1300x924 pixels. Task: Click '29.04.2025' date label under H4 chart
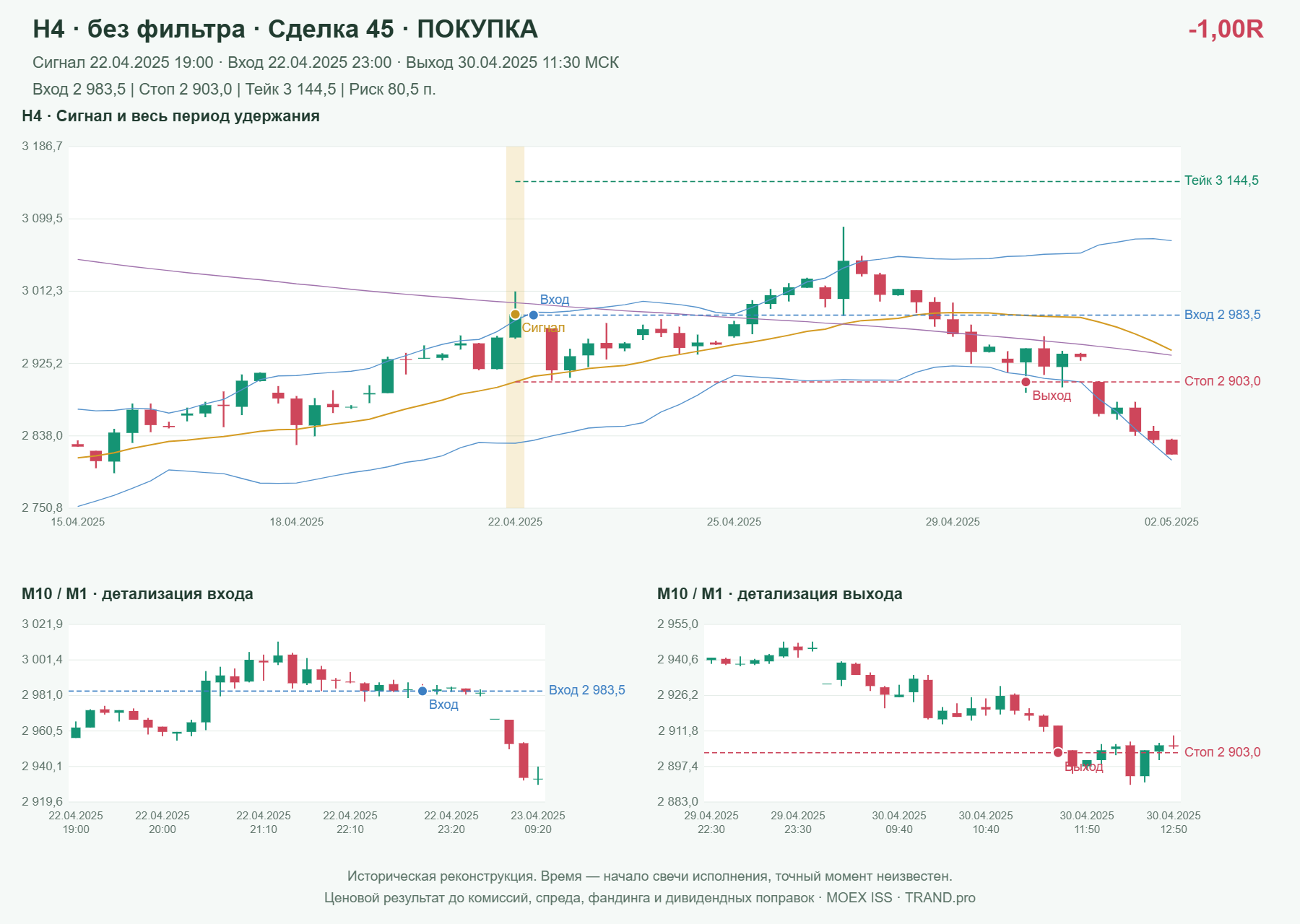953,522
